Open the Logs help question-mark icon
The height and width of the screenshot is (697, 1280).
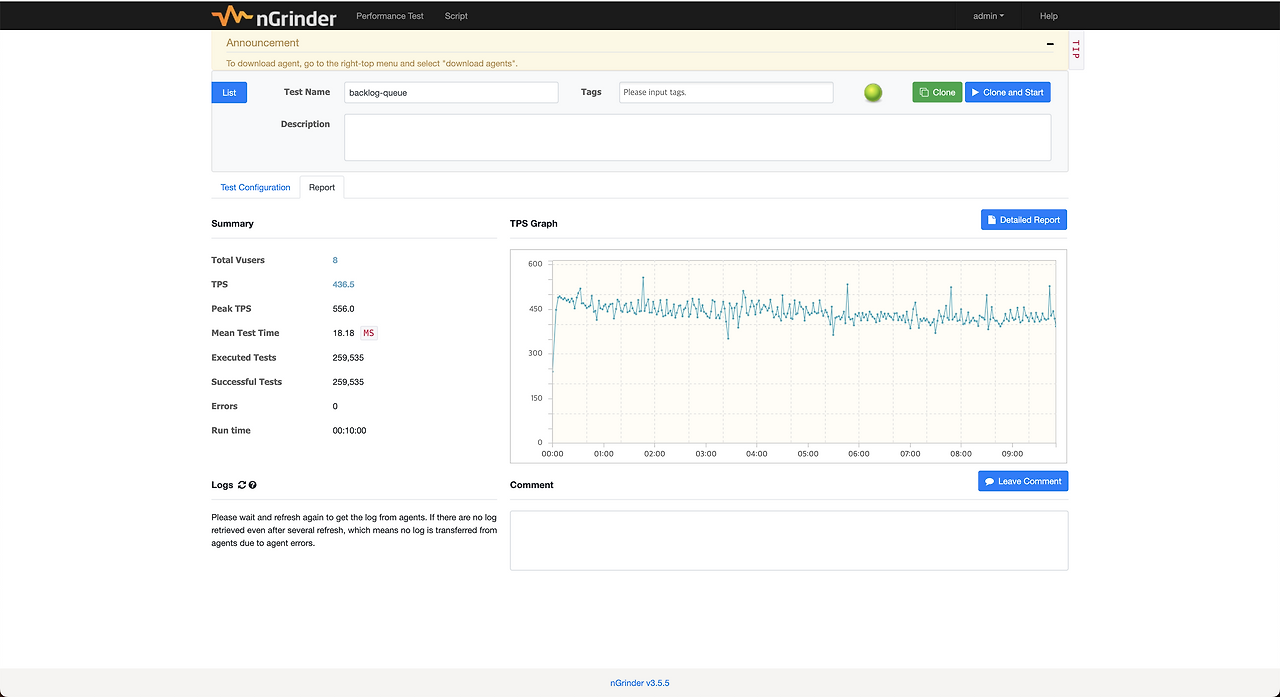point(253,485)
